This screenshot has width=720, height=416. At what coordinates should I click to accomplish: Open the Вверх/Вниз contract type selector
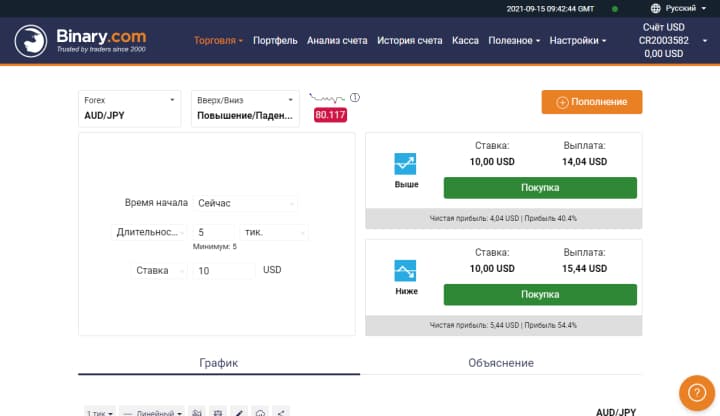pos(245,108)
